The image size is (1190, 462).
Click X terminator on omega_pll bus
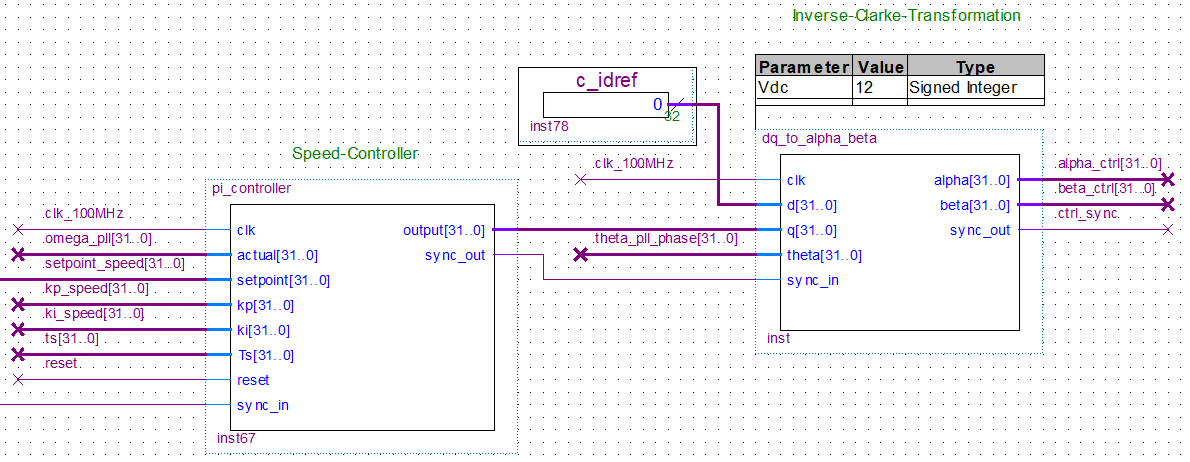click(19, 255)
